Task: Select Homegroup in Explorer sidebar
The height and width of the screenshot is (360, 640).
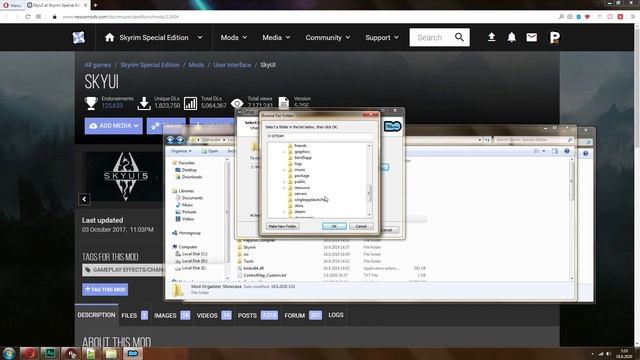Action: point(186,233)
